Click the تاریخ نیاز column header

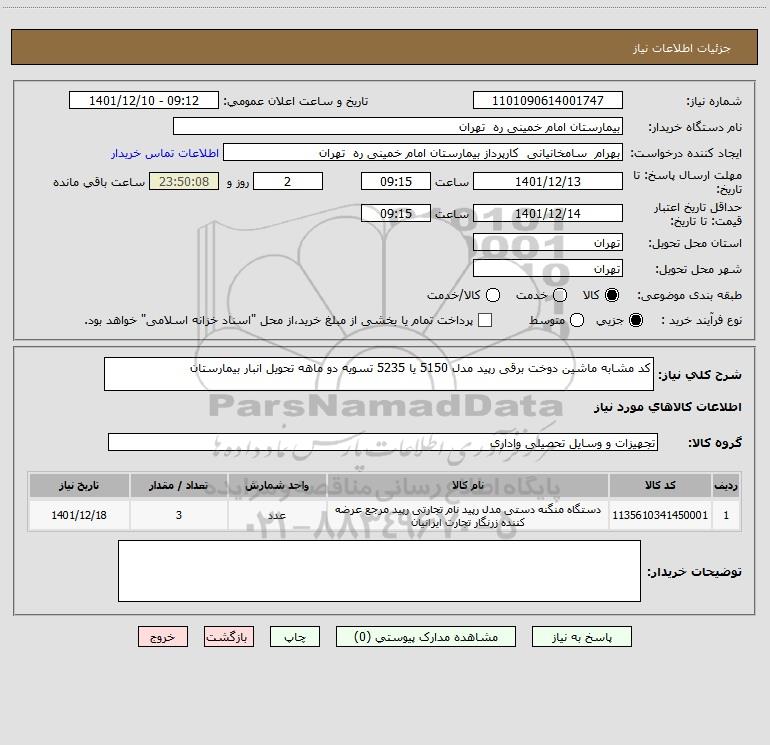click(79, 486)
